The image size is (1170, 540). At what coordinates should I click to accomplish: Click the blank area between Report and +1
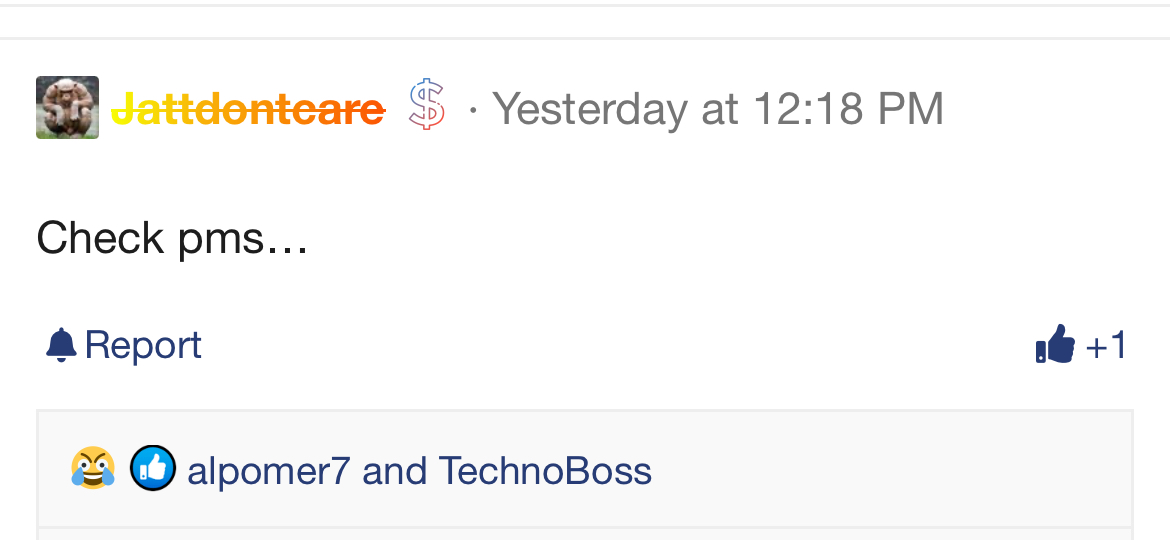point(600,346)
